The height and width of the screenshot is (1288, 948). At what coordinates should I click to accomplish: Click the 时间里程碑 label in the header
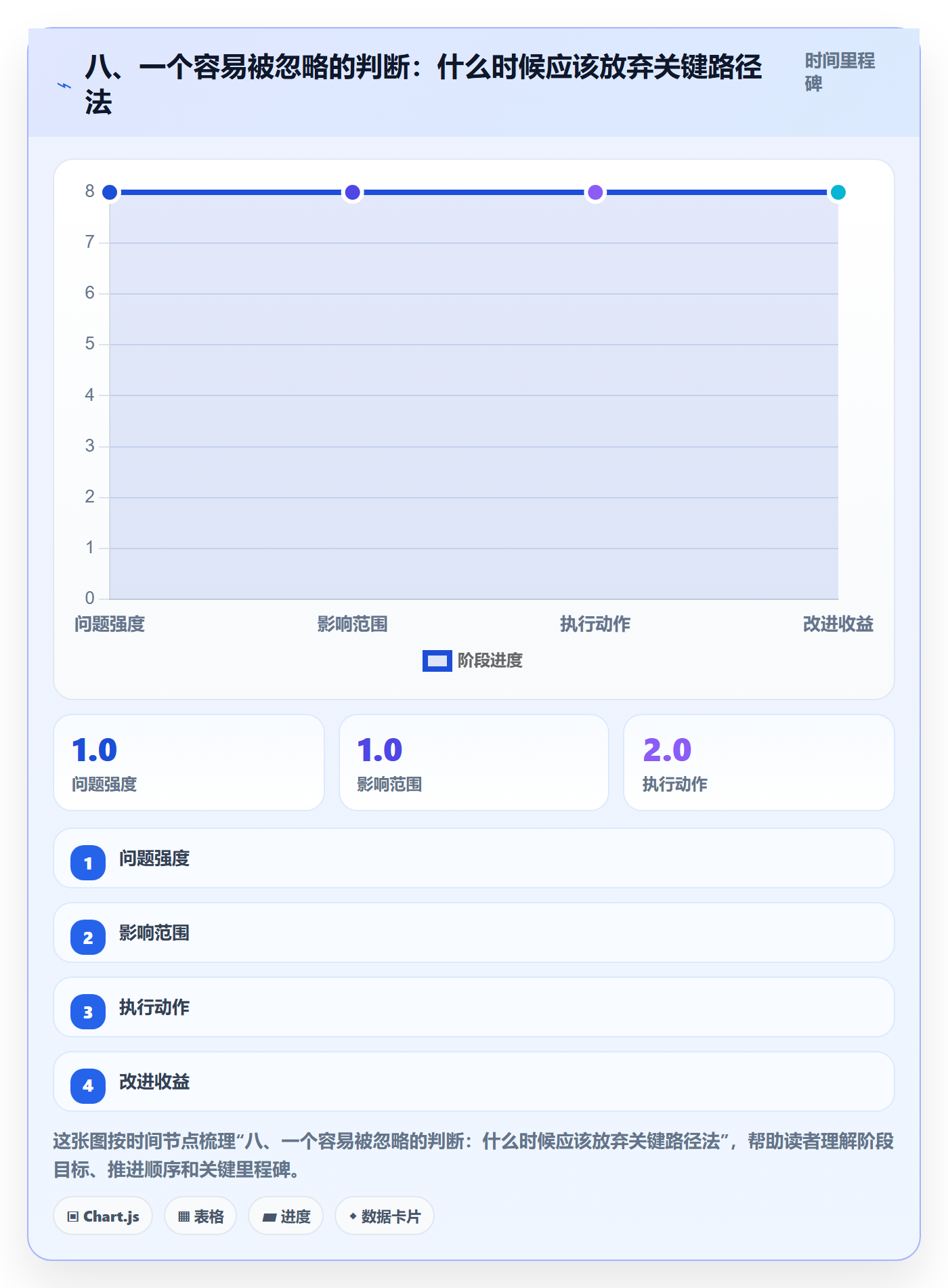click(840, 72)
